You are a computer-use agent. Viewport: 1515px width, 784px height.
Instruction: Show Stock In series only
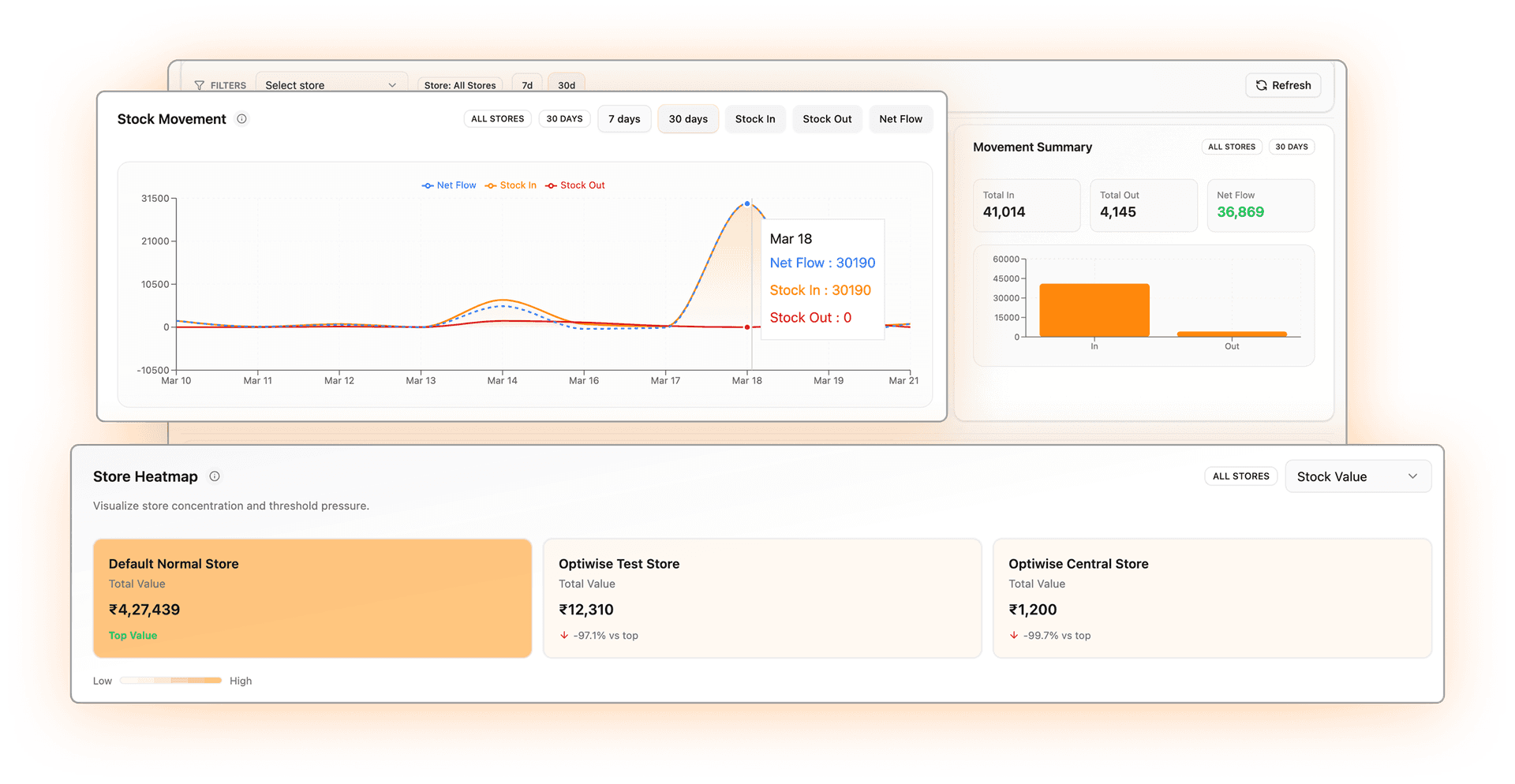pos(755,119)
